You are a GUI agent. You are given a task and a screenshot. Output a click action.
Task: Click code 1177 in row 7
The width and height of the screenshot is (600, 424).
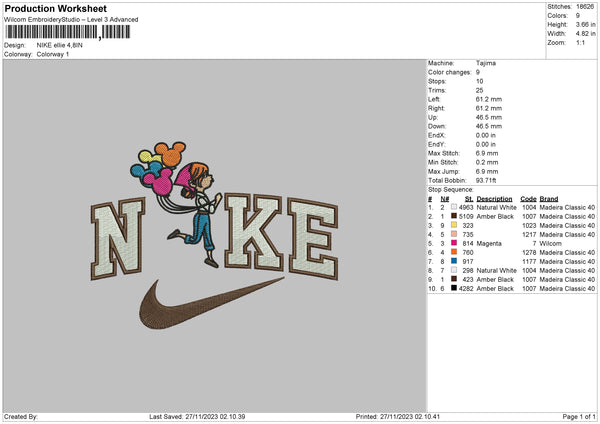529,261
